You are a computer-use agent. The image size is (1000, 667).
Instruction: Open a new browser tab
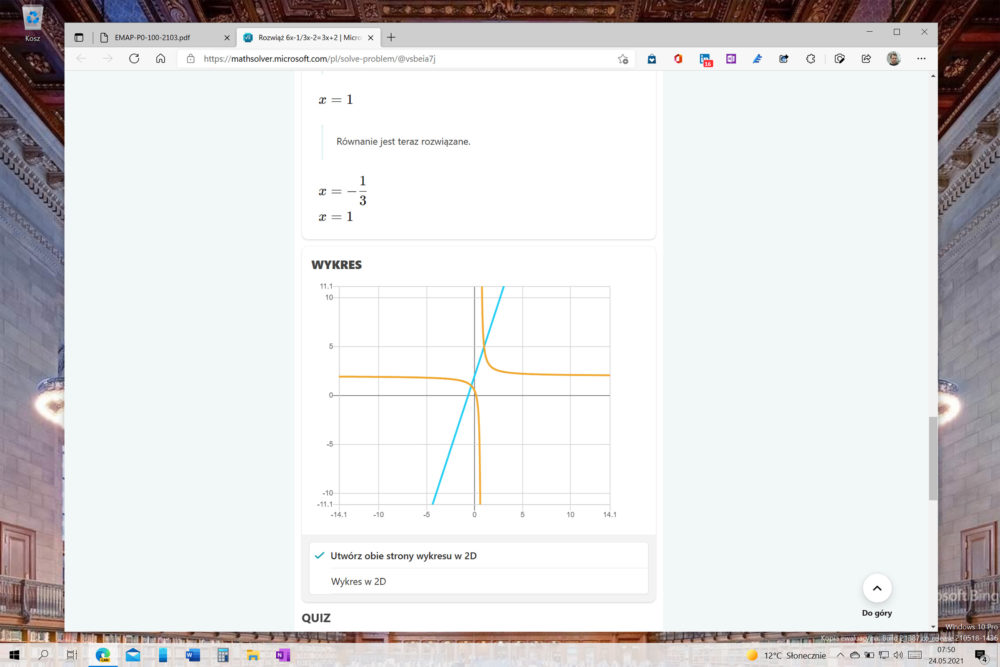click(391, 38)
